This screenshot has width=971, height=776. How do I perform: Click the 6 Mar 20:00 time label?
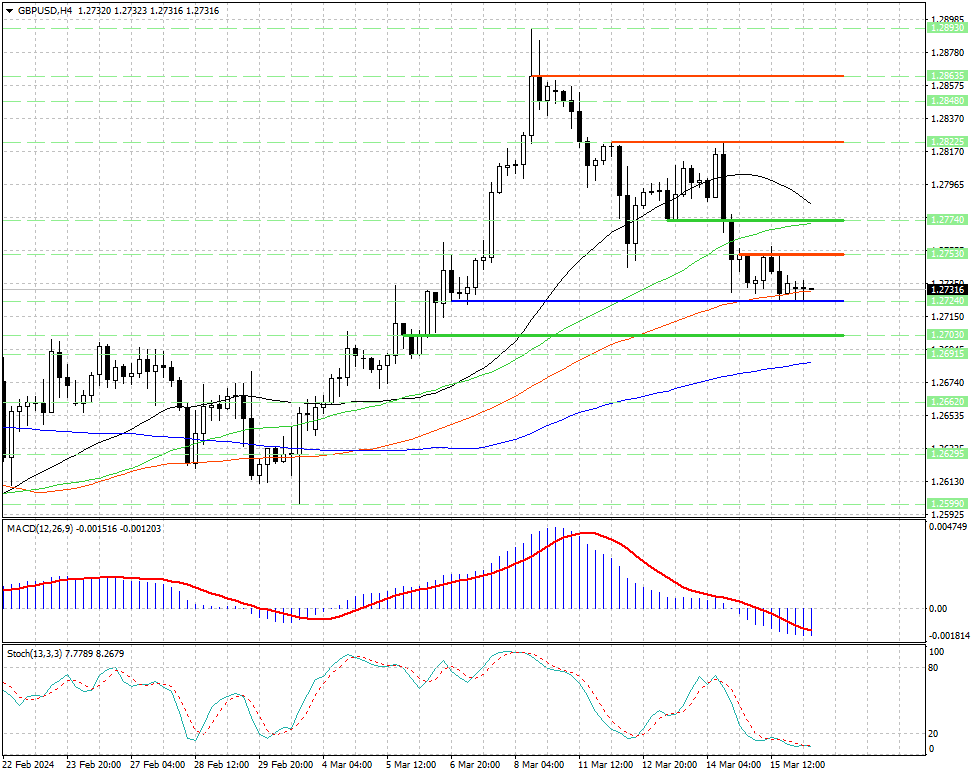click(474, 764)
